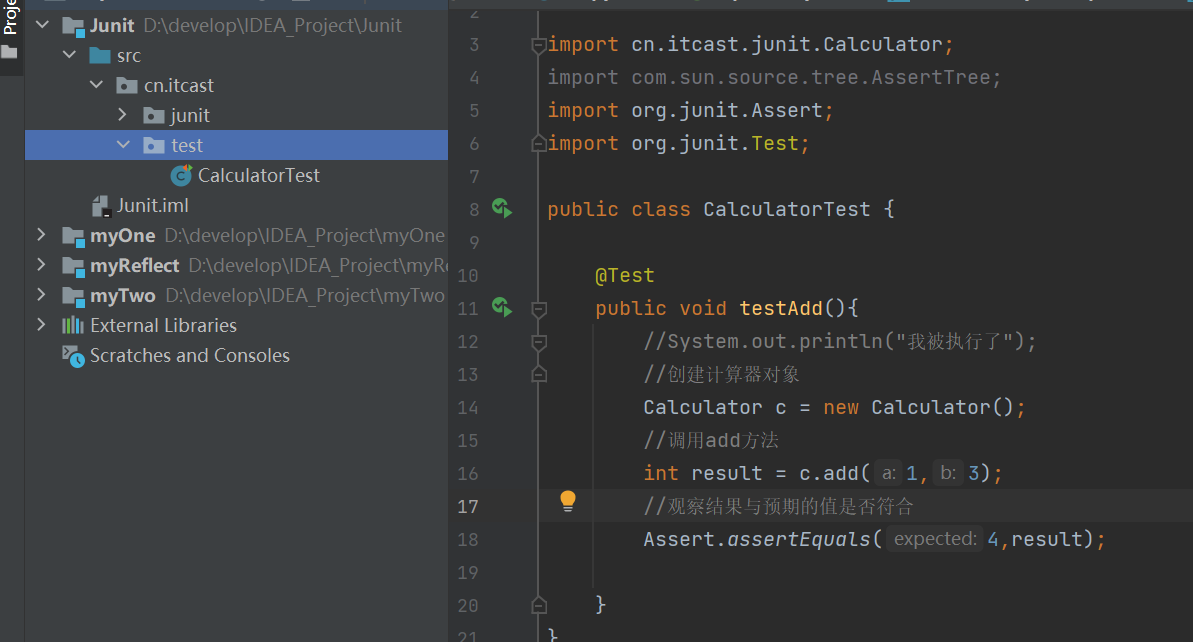
Task: Select CalculatorTest in the project tree
Action: [x=258, y=175]
